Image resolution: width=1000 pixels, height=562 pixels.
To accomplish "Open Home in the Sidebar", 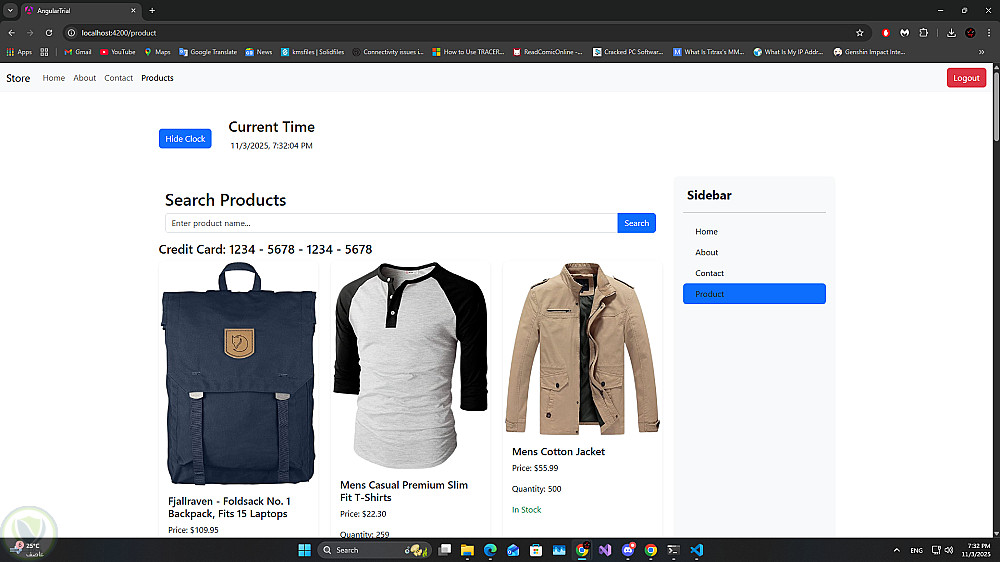I will (754, 232).
